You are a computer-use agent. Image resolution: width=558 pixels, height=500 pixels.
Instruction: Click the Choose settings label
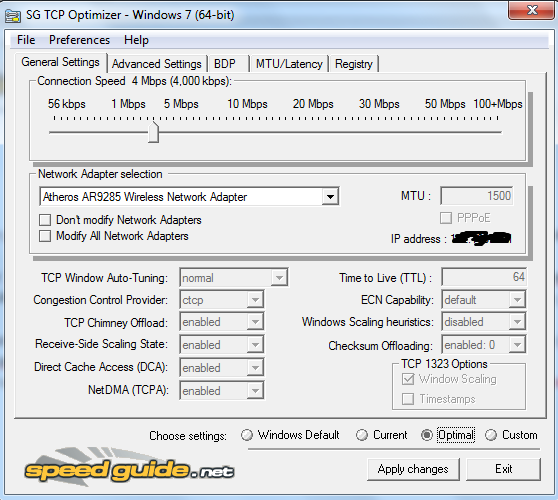[188, 436]
